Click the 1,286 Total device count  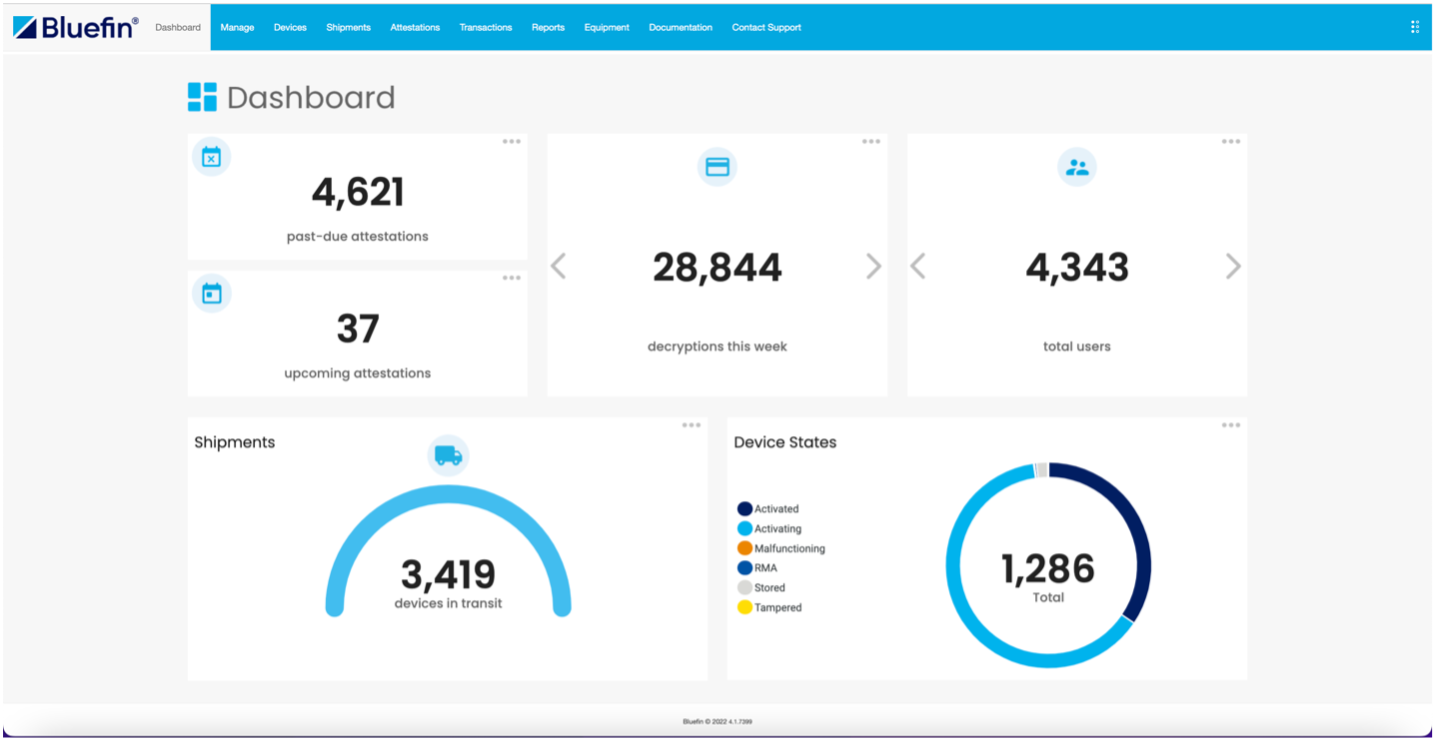(1048, 569)
